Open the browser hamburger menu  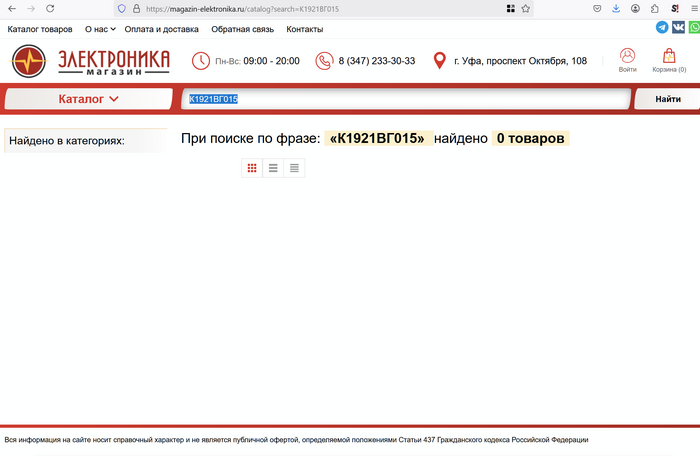[695, 8]
